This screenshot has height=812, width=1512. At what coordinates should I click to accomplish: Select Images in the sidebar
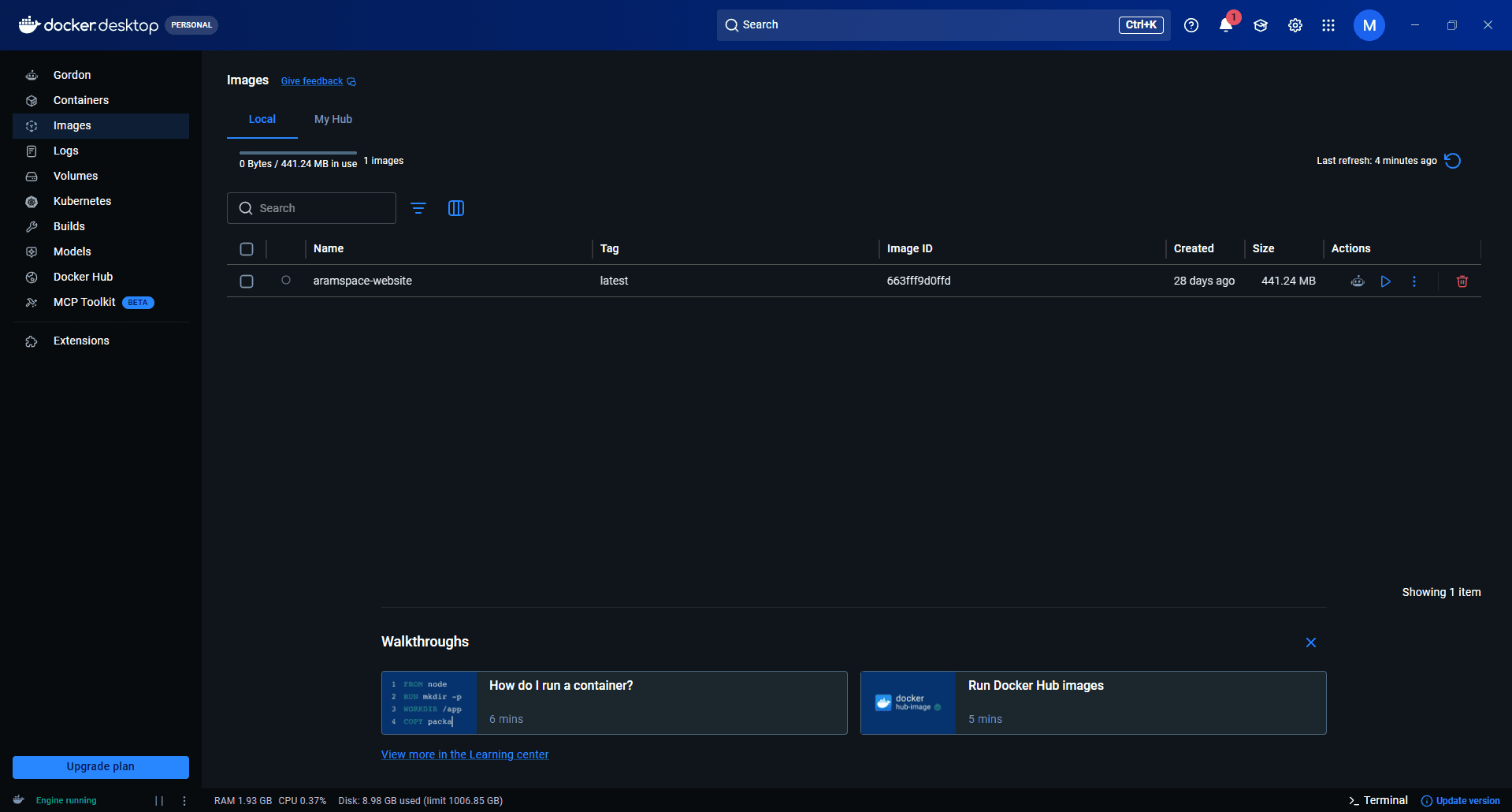(101, 125)
